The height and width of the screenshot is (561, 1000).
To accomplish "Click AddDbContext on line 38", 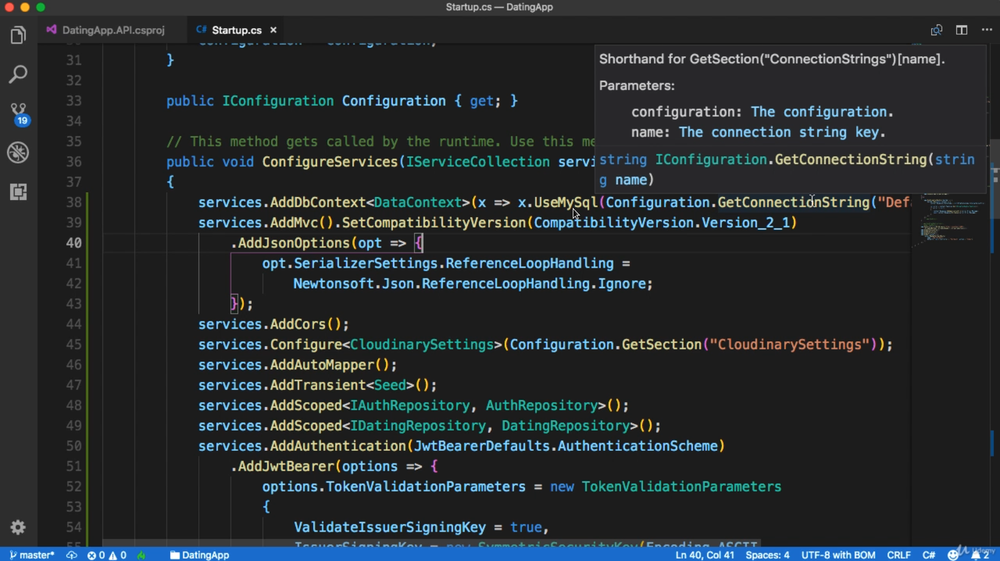I will [318, 203].
